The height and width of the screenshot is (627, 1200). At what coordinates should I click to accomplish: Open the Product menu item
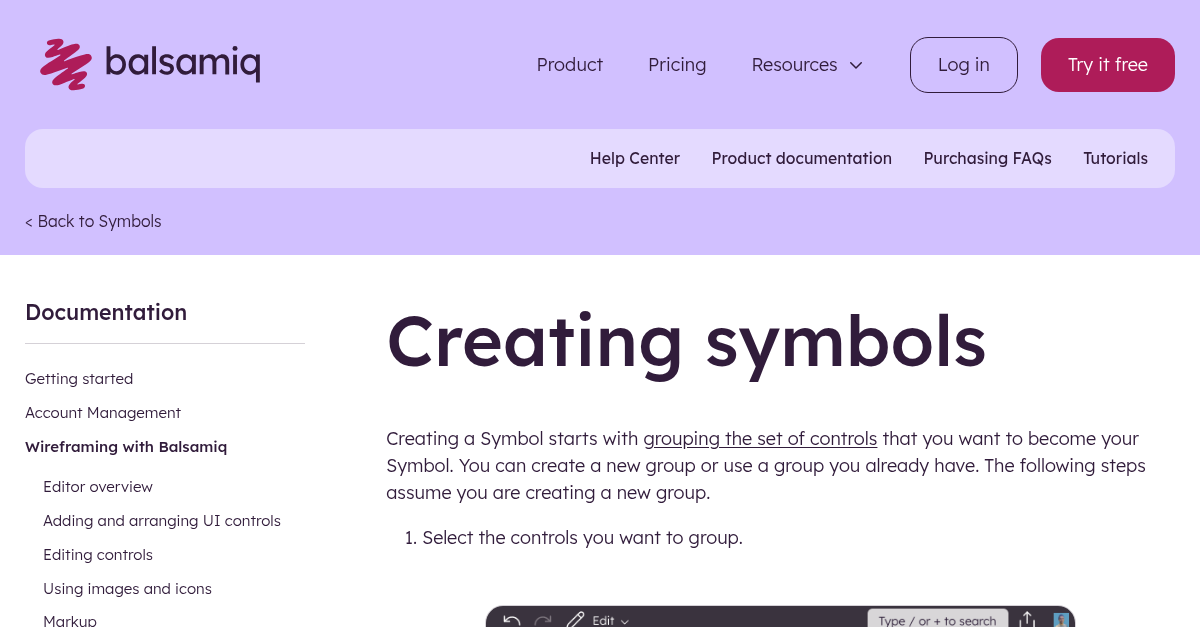pos(569,64)
